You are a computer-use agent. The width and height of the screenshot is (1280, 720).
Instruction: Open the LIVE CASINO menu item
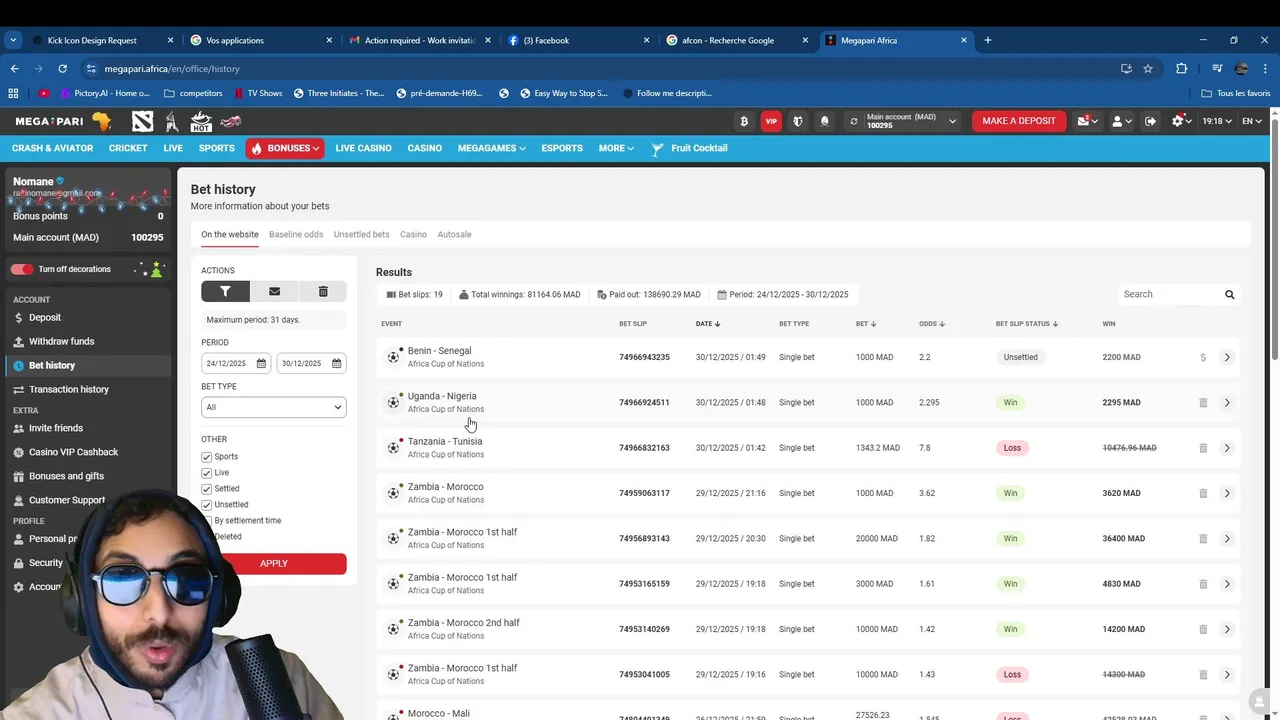pos(363,148)
